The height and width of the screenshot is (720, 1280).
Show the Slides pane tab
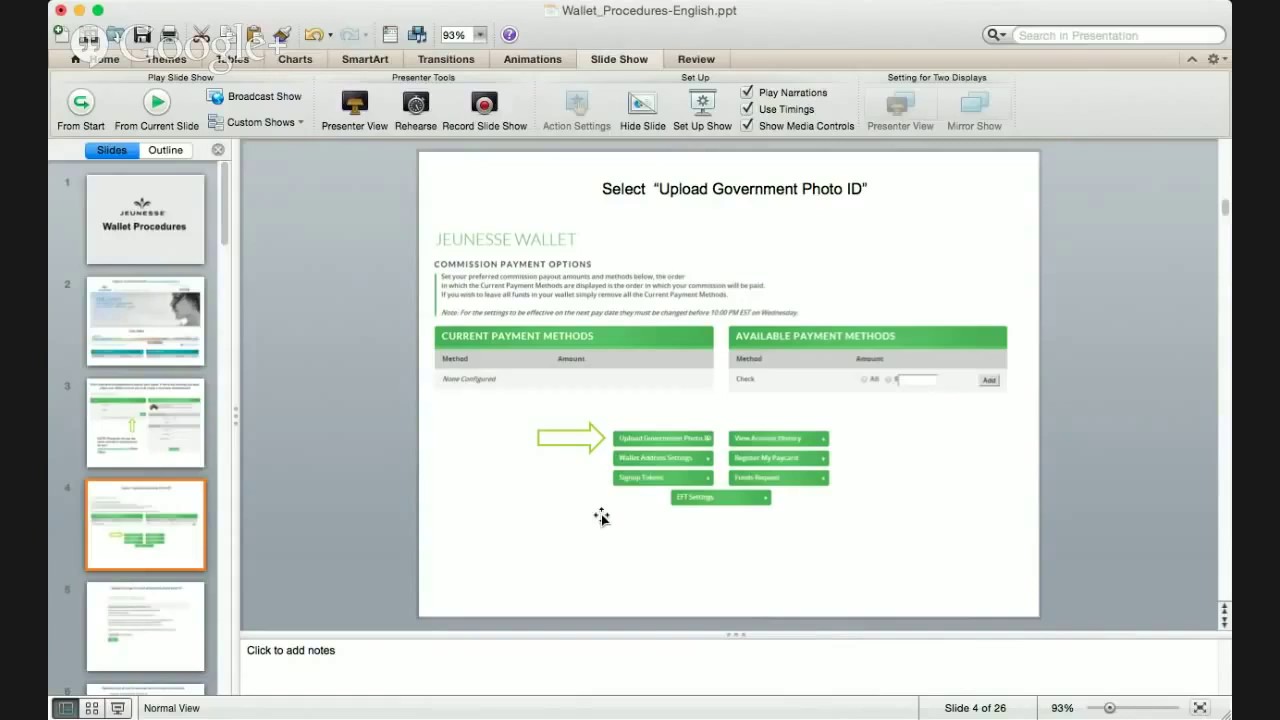tap(112, 150)
